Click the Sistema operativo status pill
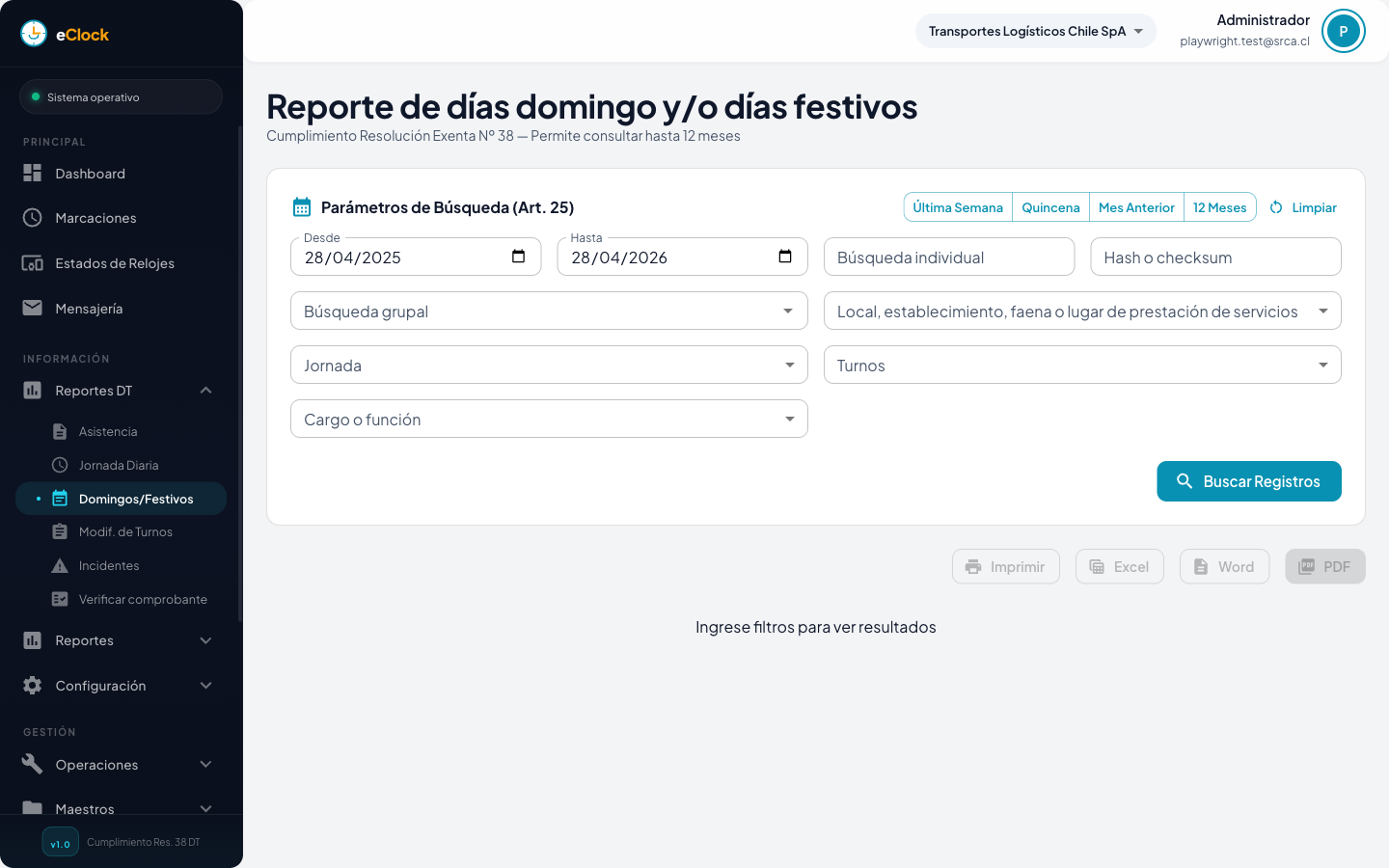 [121, 96]
